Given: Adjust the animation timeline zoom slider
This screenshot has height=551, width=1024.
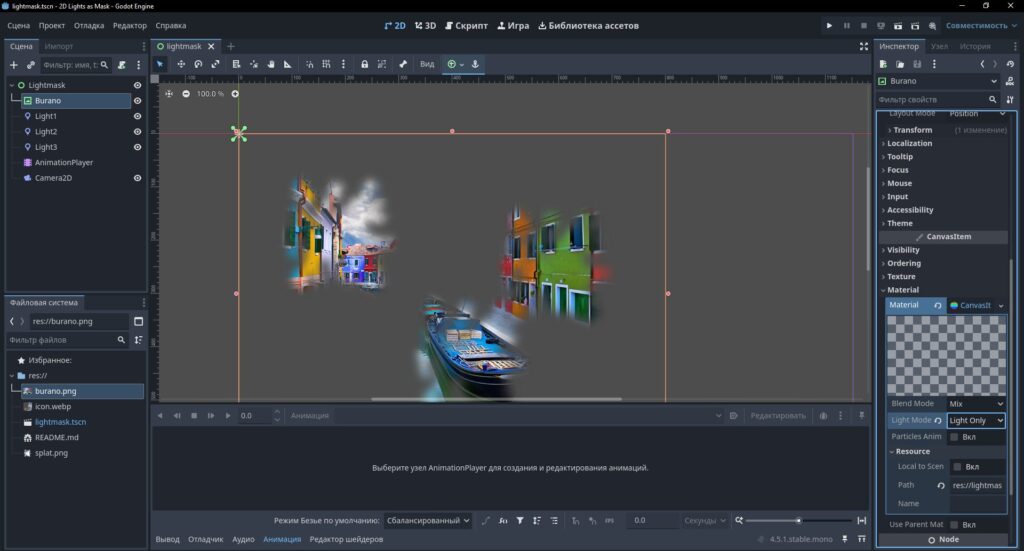Looking at the screenshot, I should tap(798, 520).
